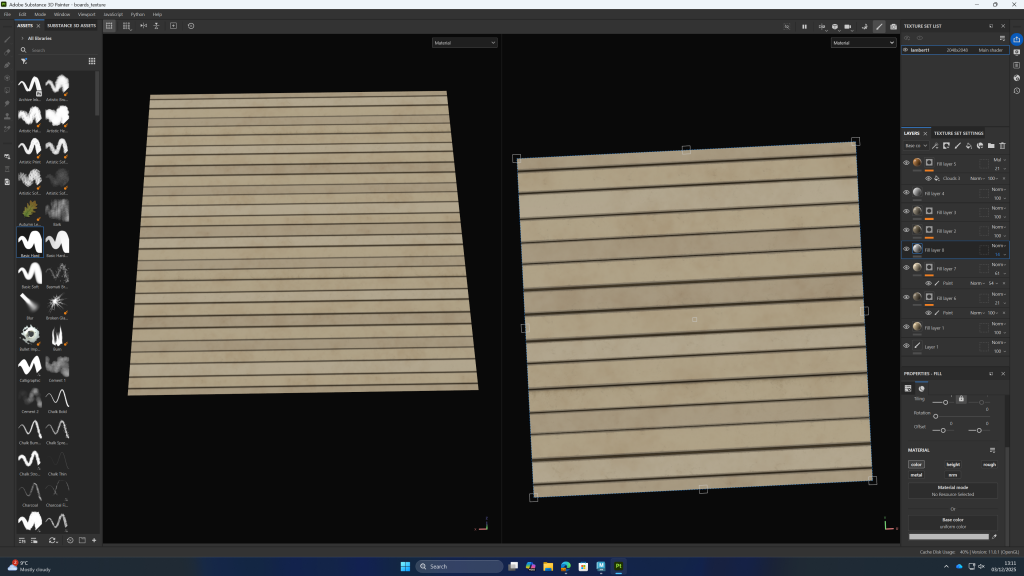Viewport: 1024px width, 576px height.
Task: Expand the All libraries tree
Action: [x=22, y=38]
